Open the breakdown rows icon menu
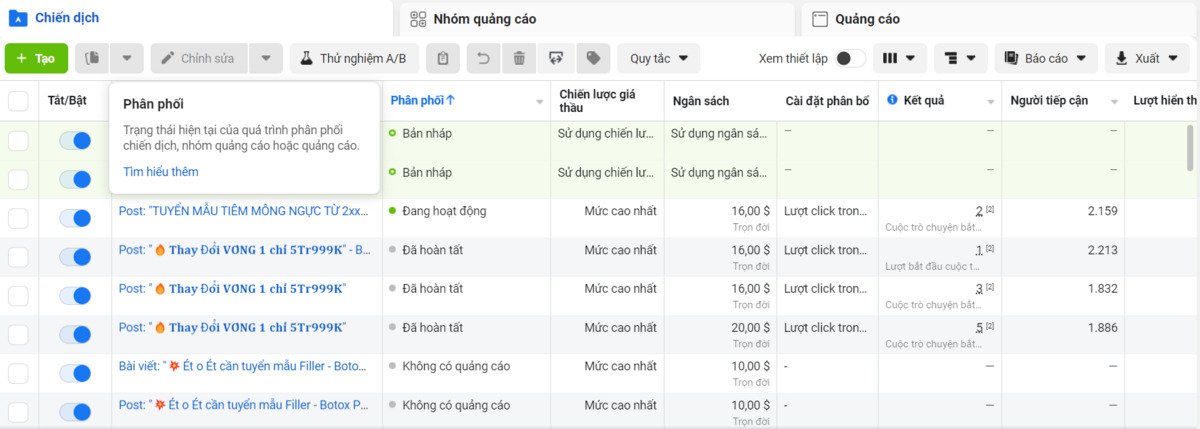 pos(960,59)
